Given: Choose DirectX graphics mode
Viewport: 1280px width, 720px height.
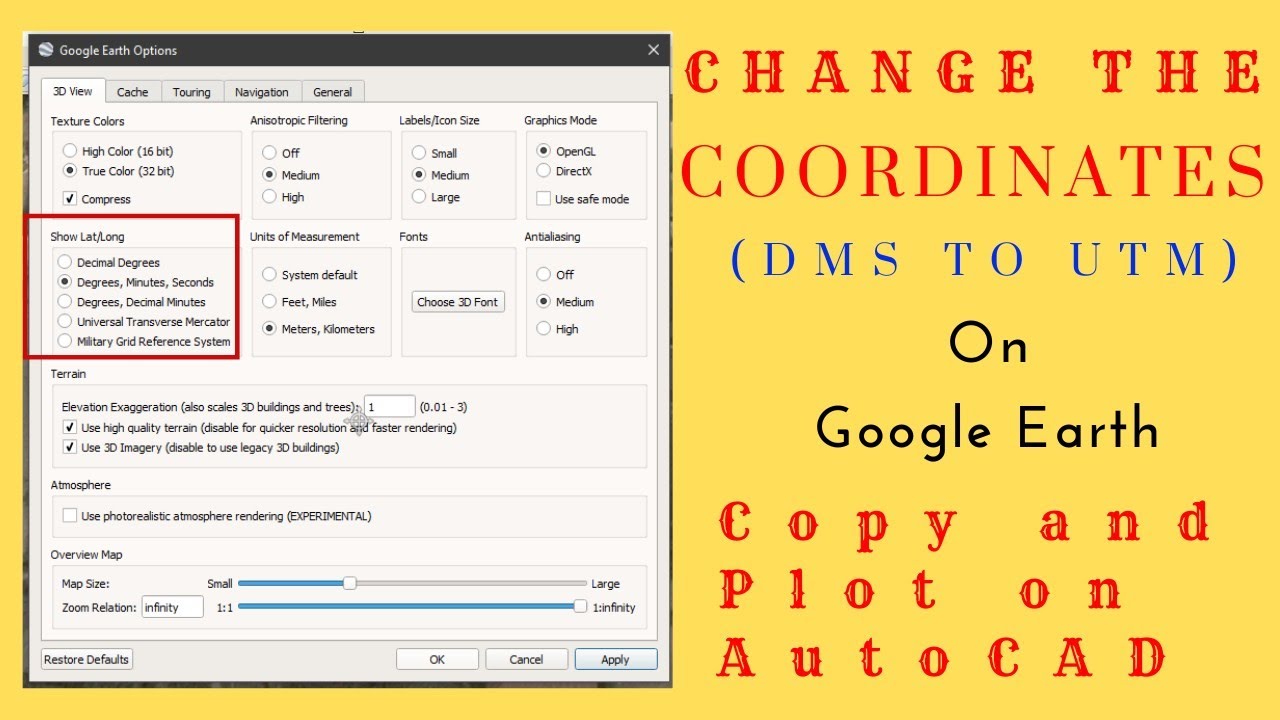Looking at the screenshot, I should click(543, 171).
